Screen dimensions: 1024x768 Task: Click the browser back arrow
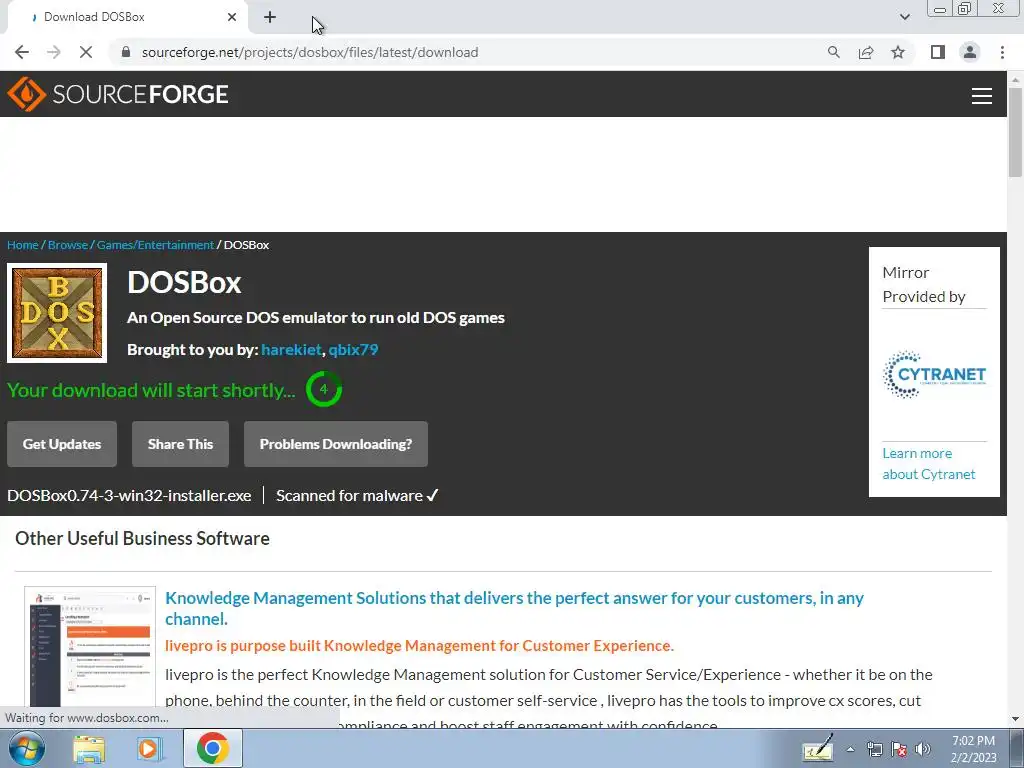click(x=22, y=52)
